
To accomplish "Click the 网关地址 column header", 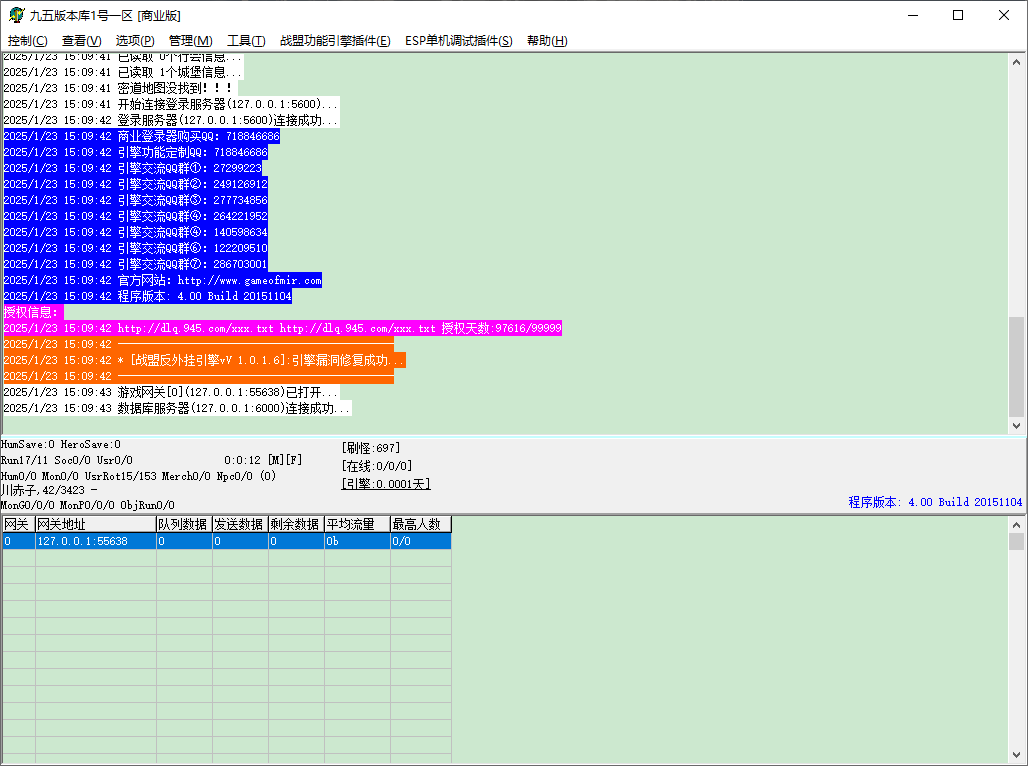I will coord(96,524).
